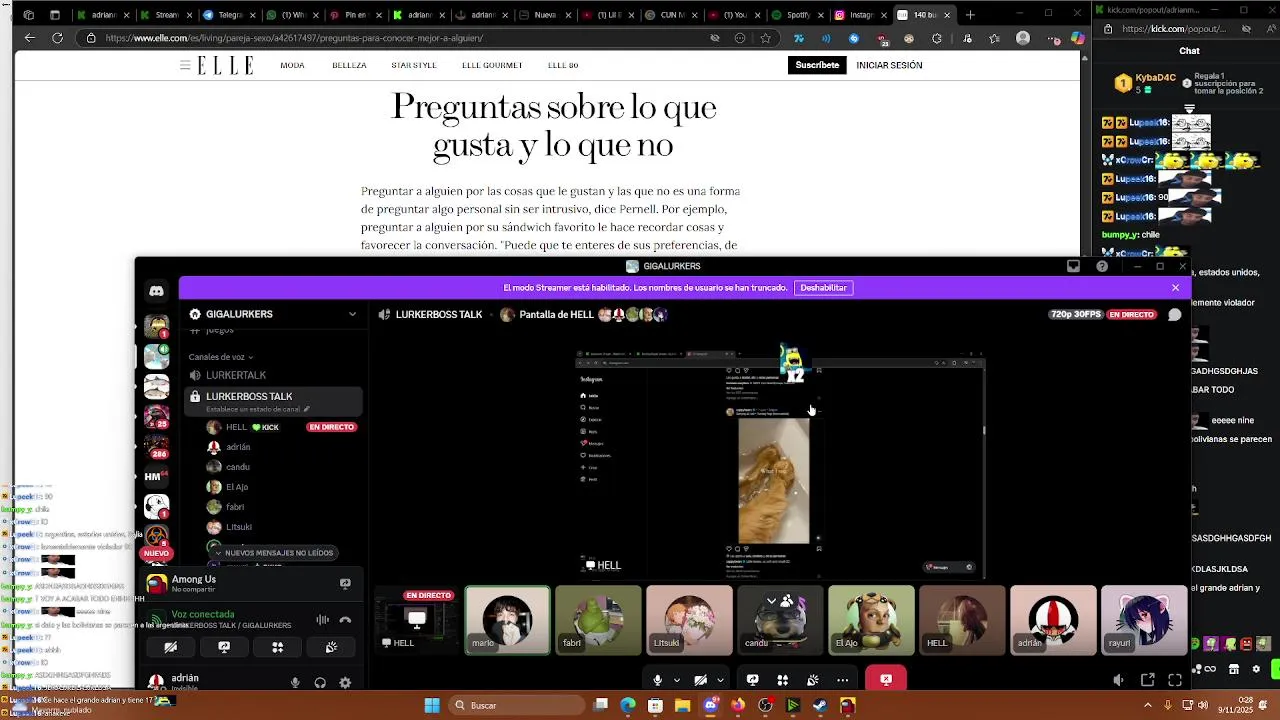Disable Streamer mode via Deshabilitar button
This screenshot has width=1280, height=720.
click(823, 288)
